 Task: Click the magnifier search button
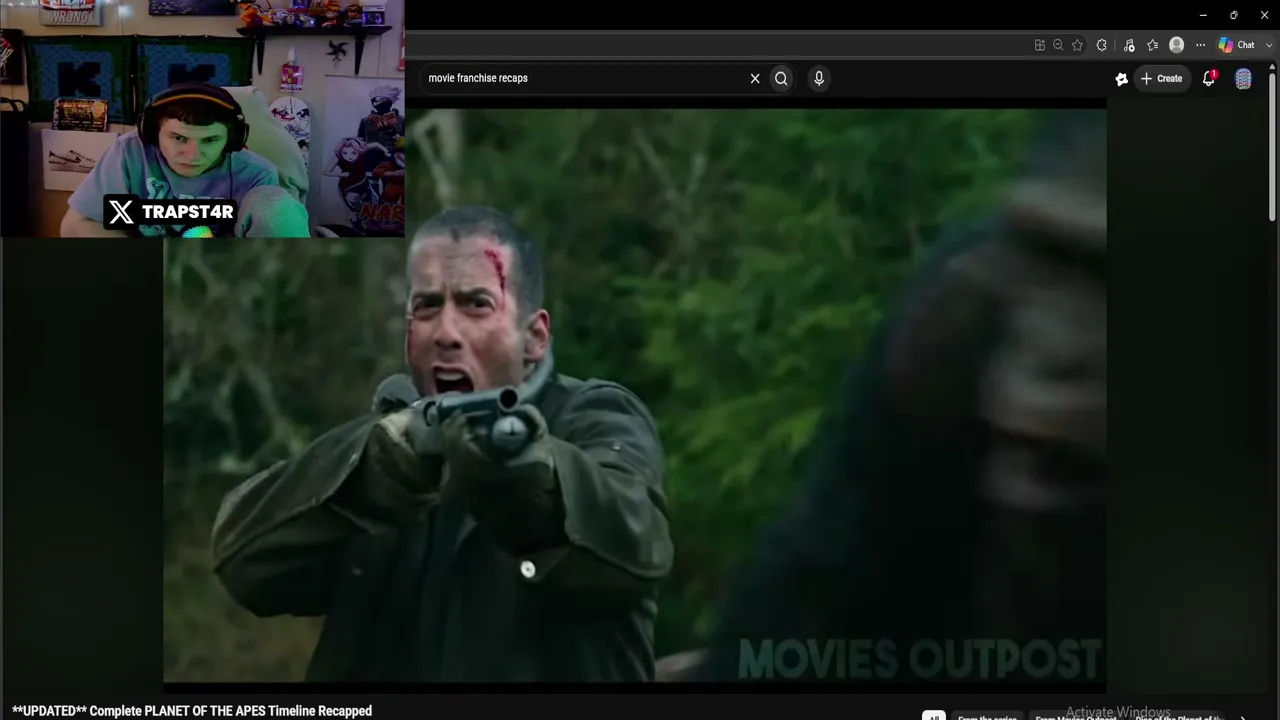781,78
